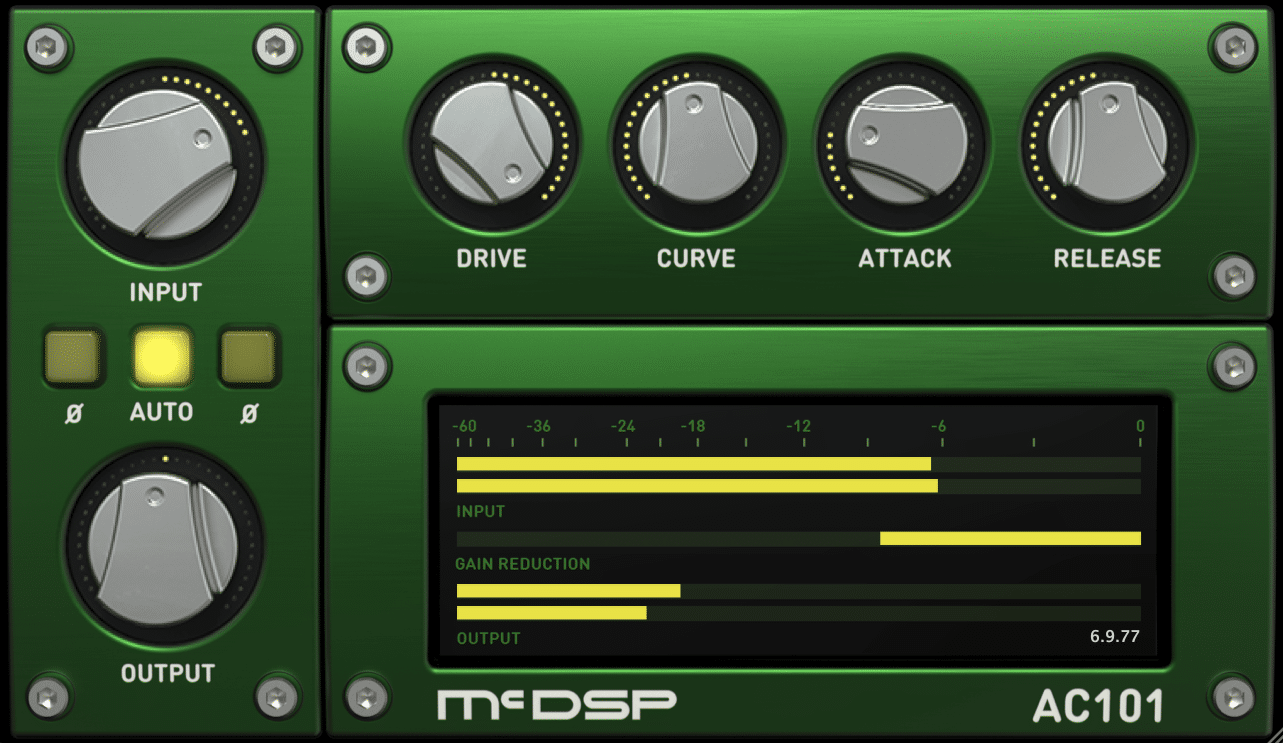Click the GAIN REDUCTION meter bar

(798, 538)
